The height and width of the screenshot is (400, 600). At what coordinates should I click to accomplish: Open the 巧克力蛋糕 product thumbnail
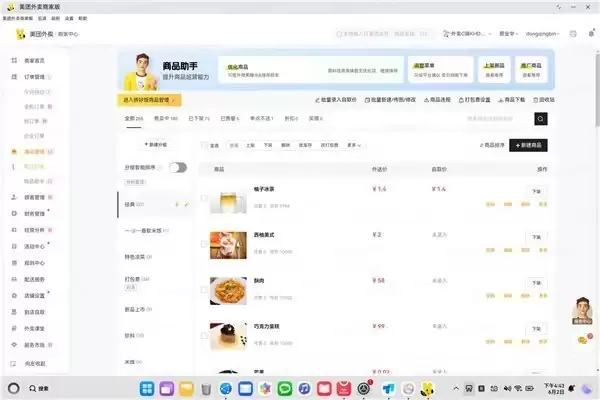[228, 336]
